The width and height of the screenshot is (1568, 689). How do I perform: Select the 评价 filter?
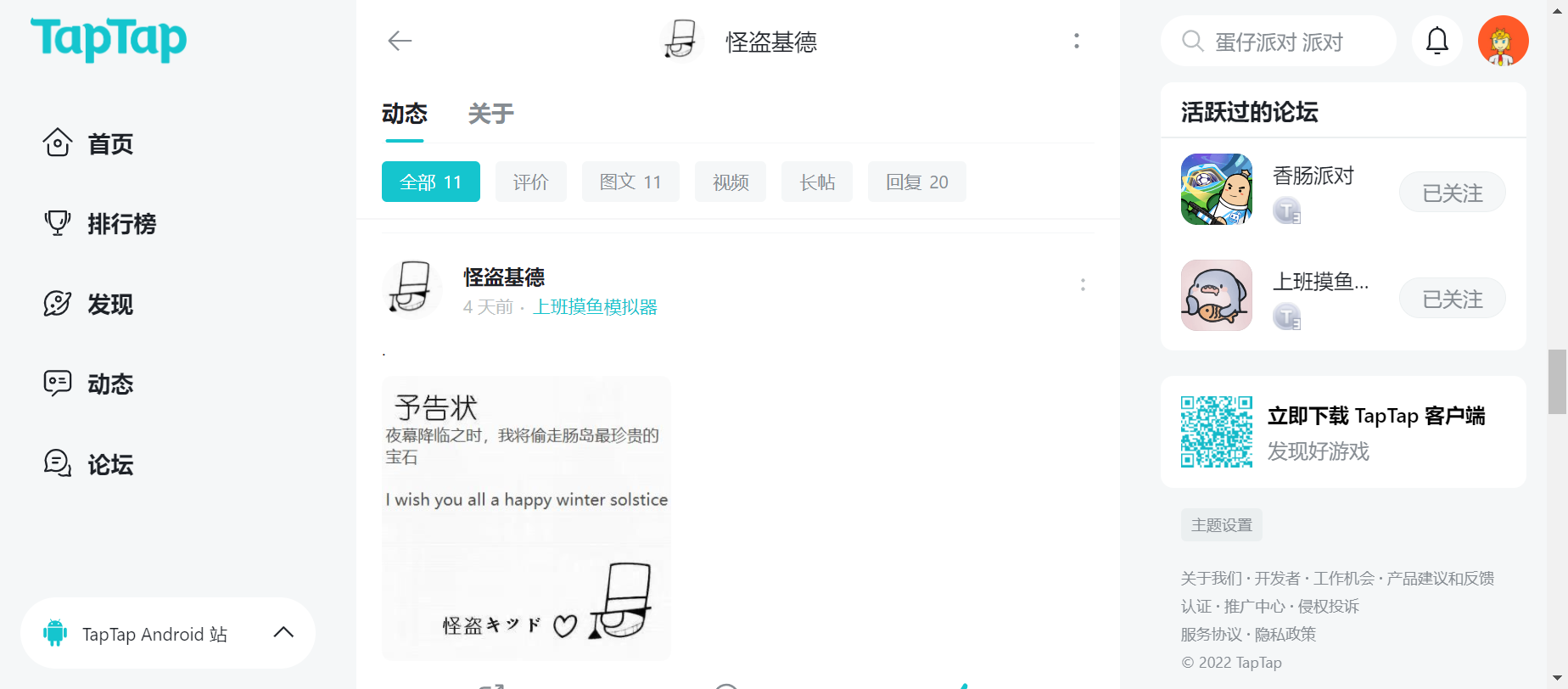531,182
